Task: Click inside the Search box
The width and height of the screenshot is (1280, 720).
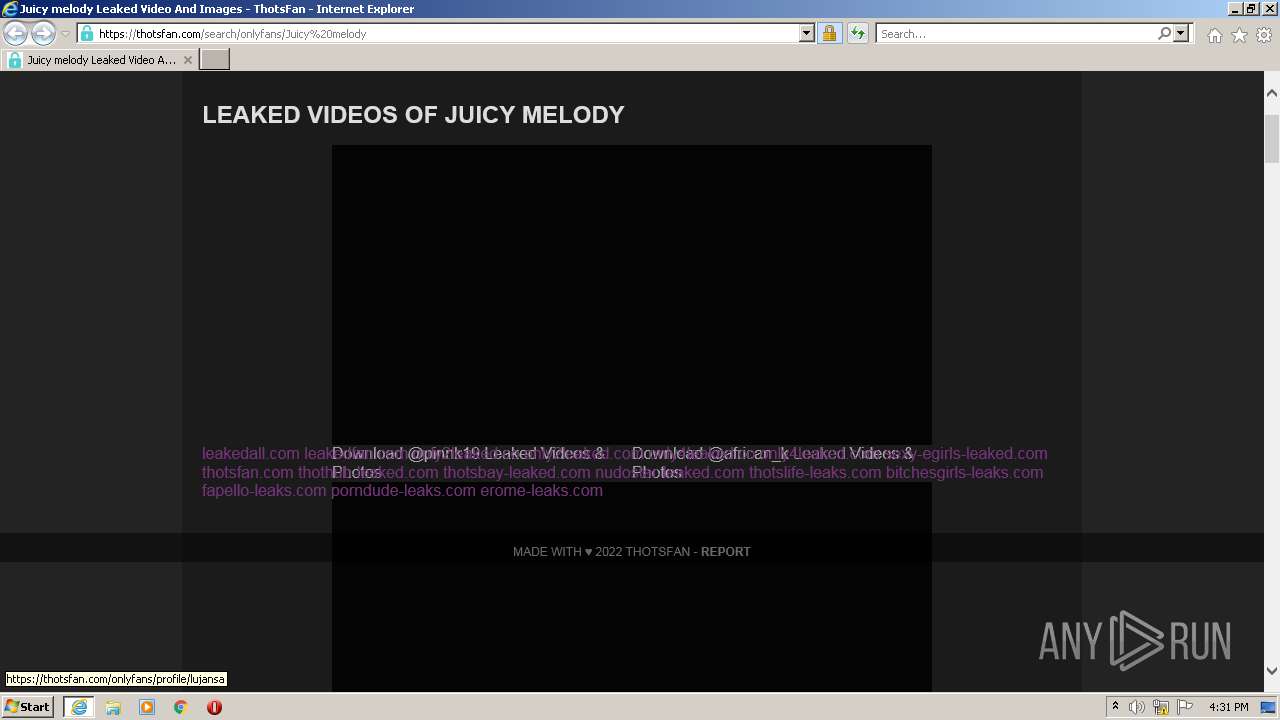Action: pos(1016,34)
